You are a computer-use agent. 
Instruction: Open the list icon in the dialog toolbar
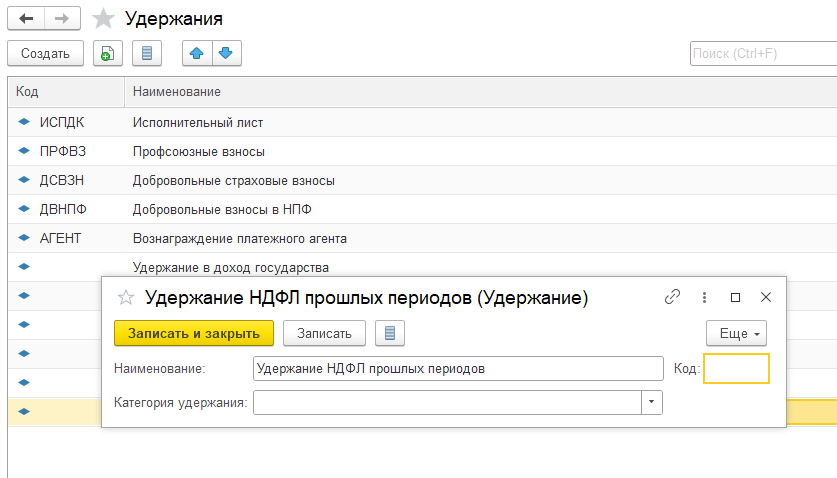click(390, 333)
